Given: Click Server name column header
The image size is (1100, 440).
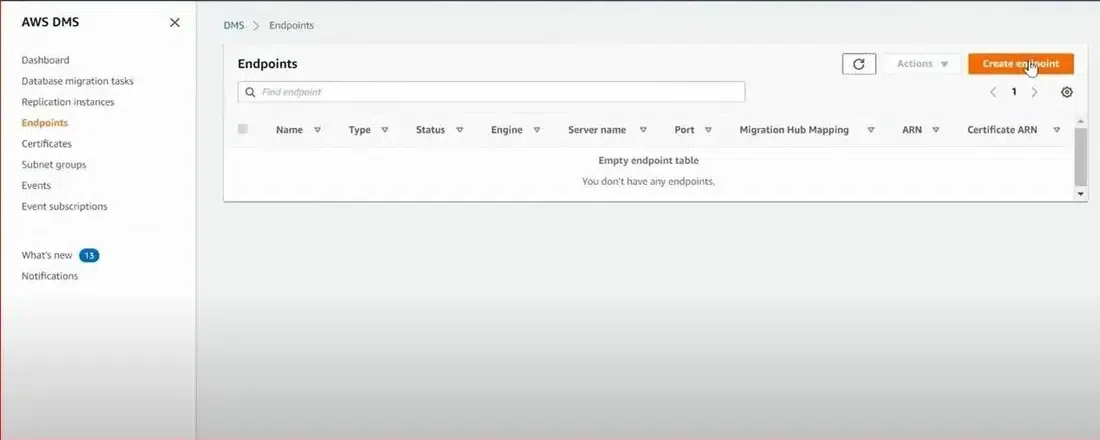Looking at the screenshot, I should [597, 130].
